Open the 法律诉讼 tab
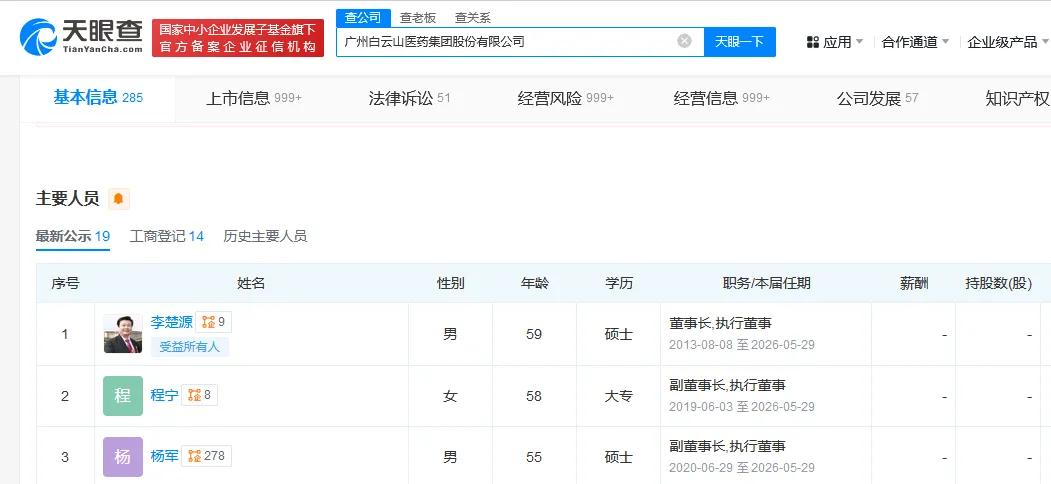The image size is (1051, 484). click(x=409, y=99)
